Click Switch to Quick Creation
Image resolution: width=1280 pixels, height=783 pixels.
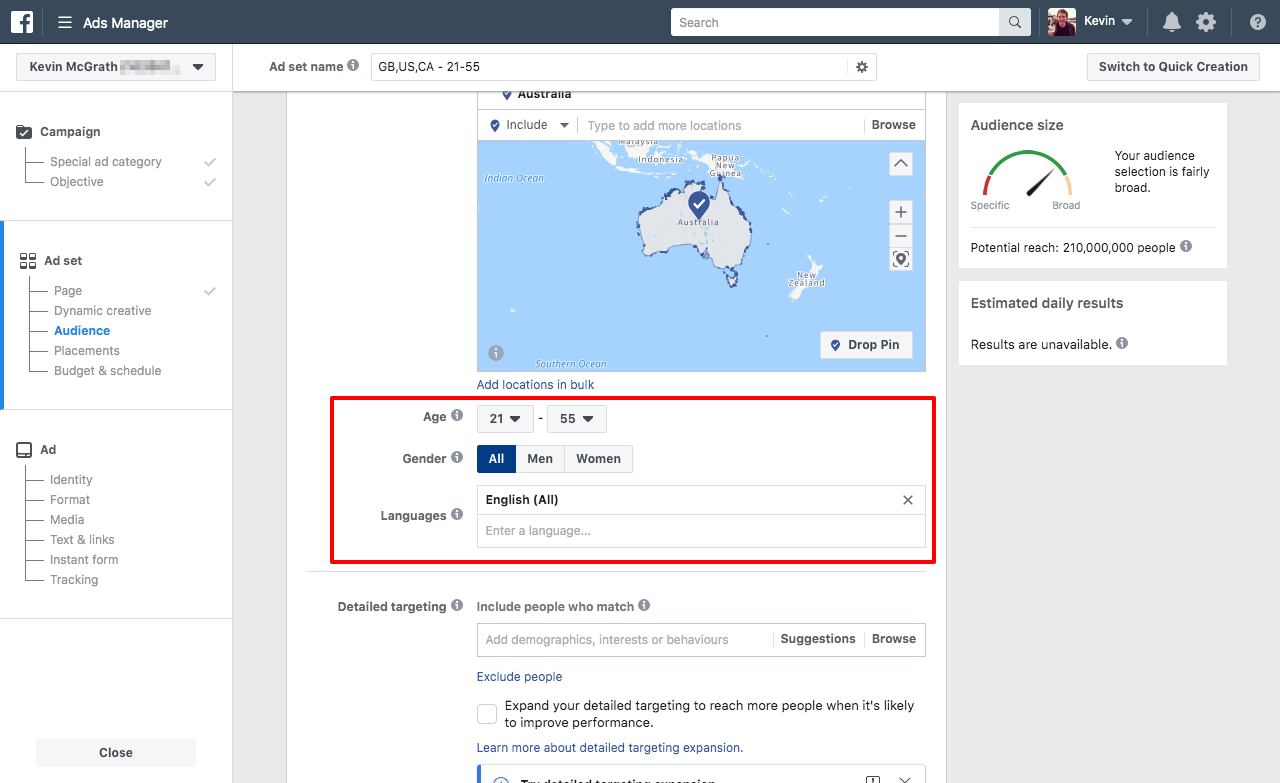tap(1173, 66)
